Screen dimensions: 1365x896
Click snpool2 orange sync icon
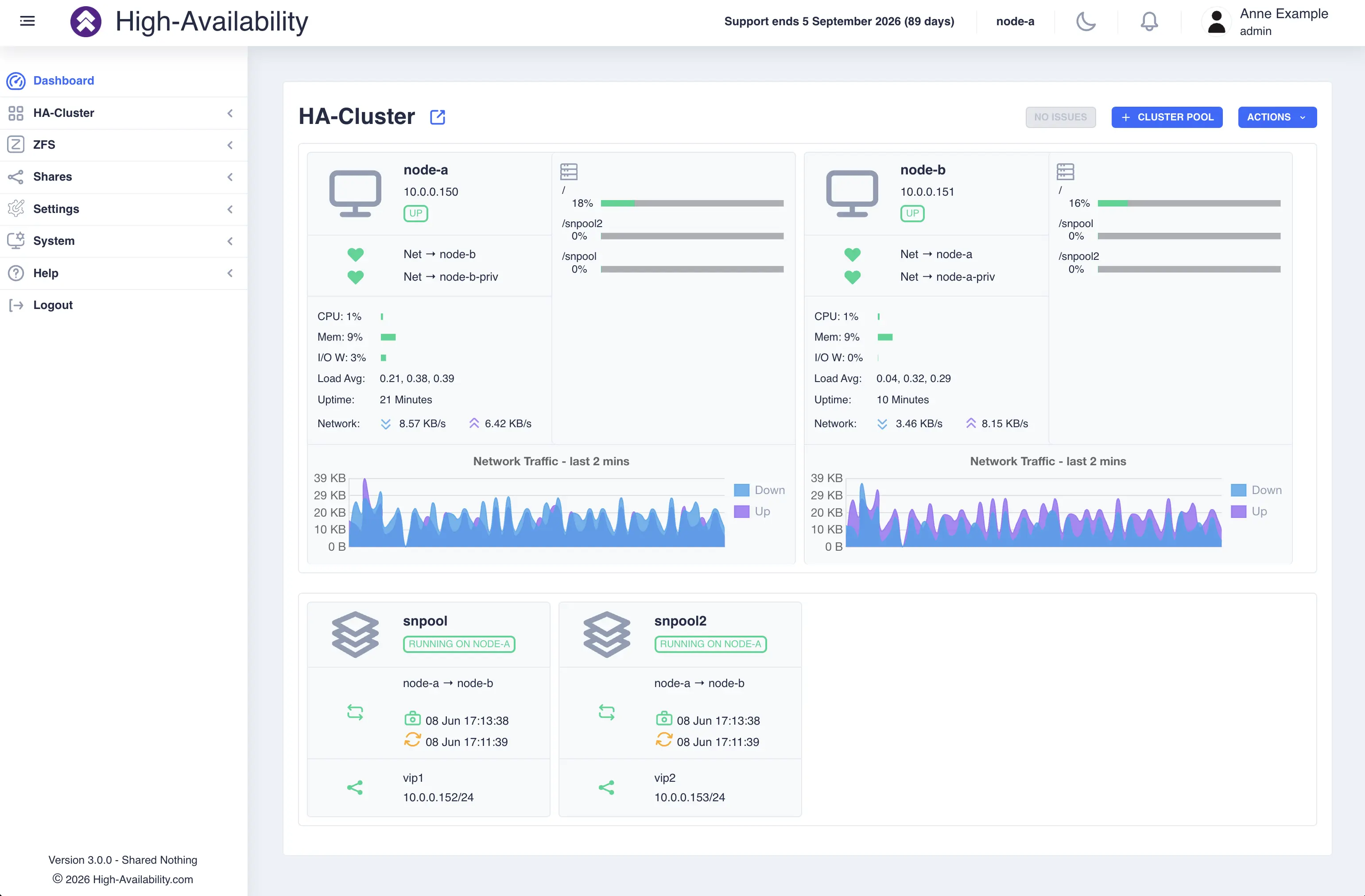(x=663, y=739)
